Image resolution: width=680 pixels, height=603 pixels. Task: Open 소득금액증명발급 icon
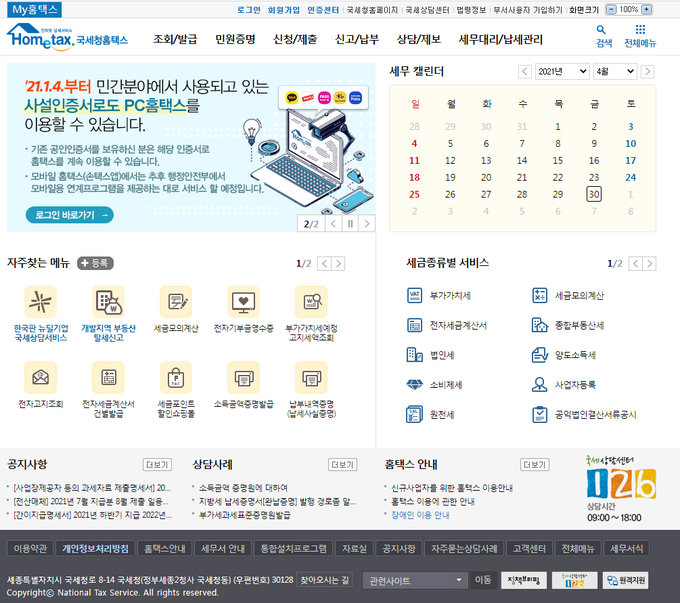tap(244, 377)
